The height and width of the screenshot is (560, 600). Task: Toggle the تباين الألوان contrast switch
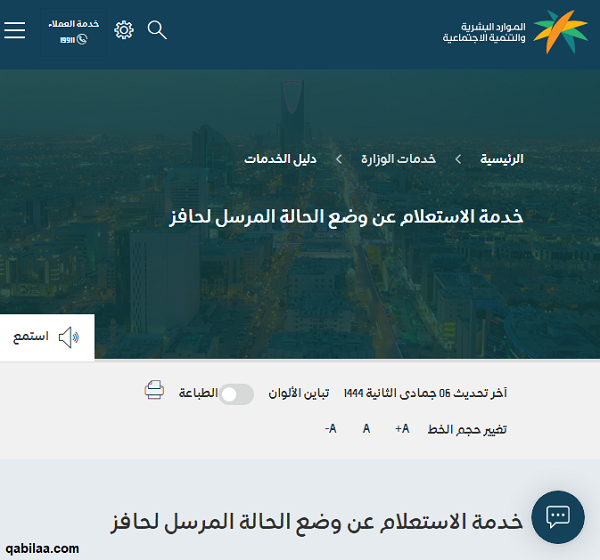(x=236, y=394)
